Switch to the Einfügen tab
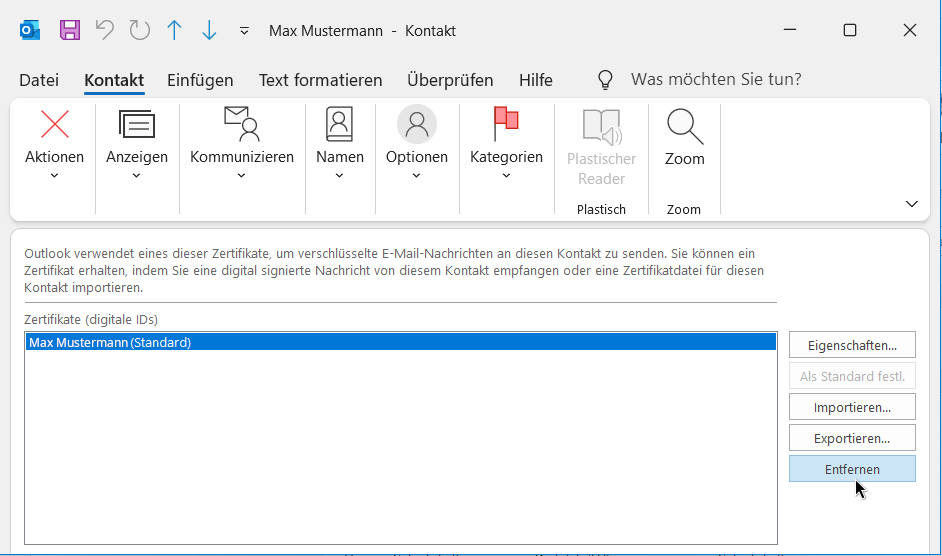 (x=200, y=80)
